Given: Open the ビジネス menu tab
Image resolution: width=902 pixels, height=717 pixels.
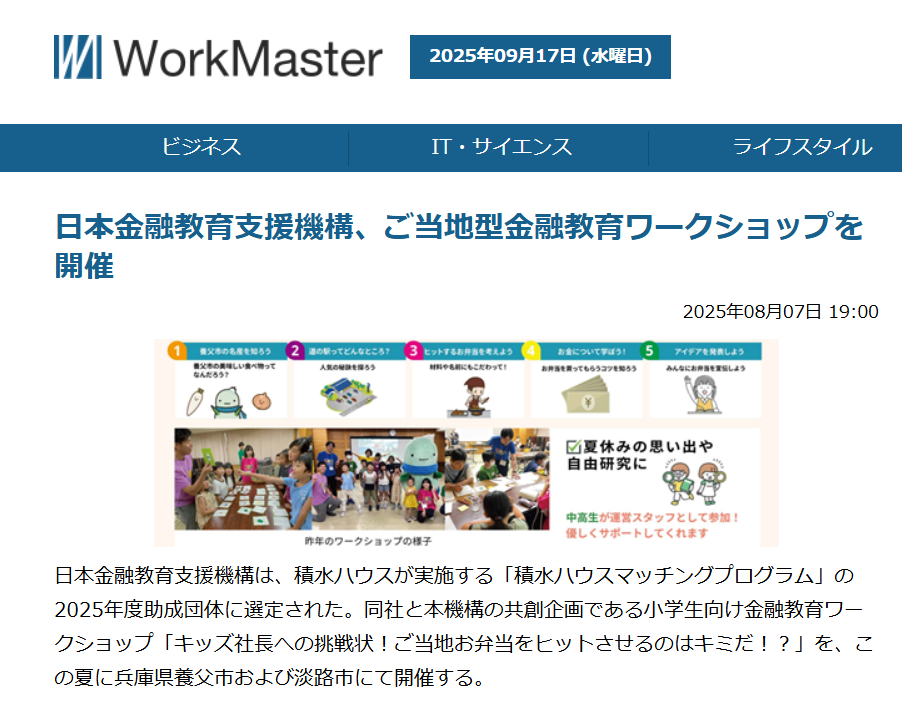Looking at the screenshot, I should 201,147.
